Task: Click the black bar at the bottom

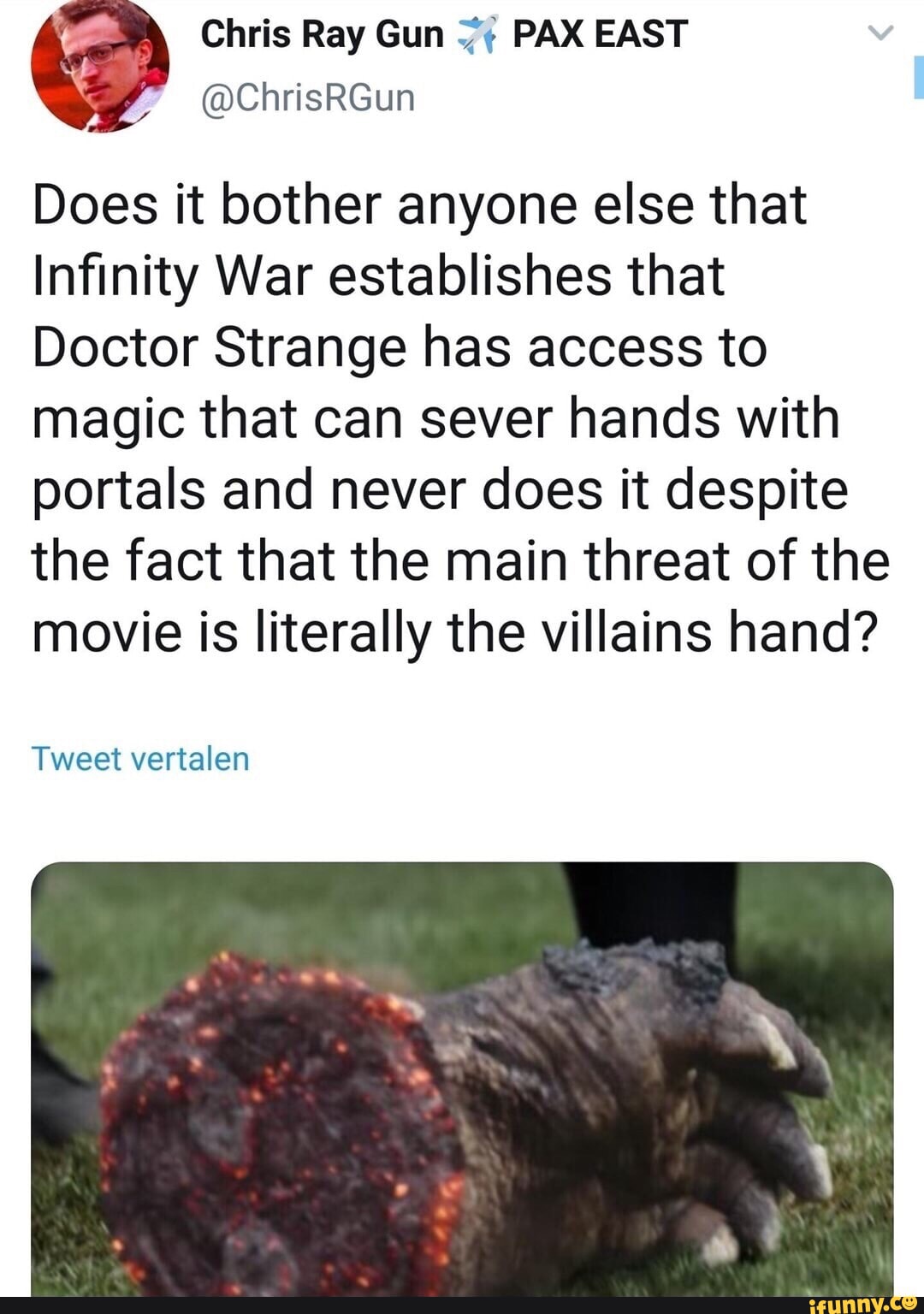Action: (385, 1305)
